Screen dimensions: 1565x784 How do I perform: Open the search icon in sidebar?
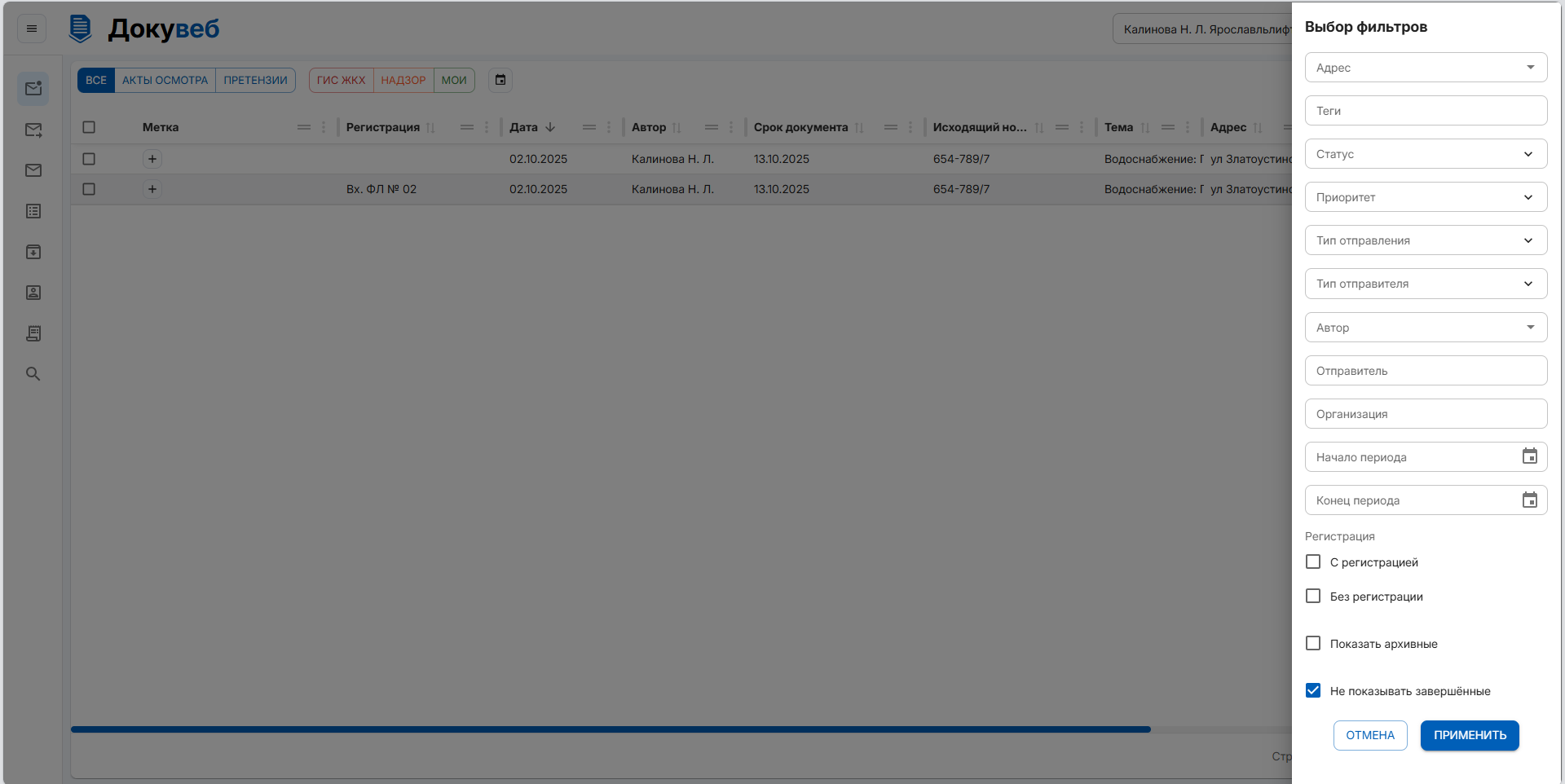33,374
